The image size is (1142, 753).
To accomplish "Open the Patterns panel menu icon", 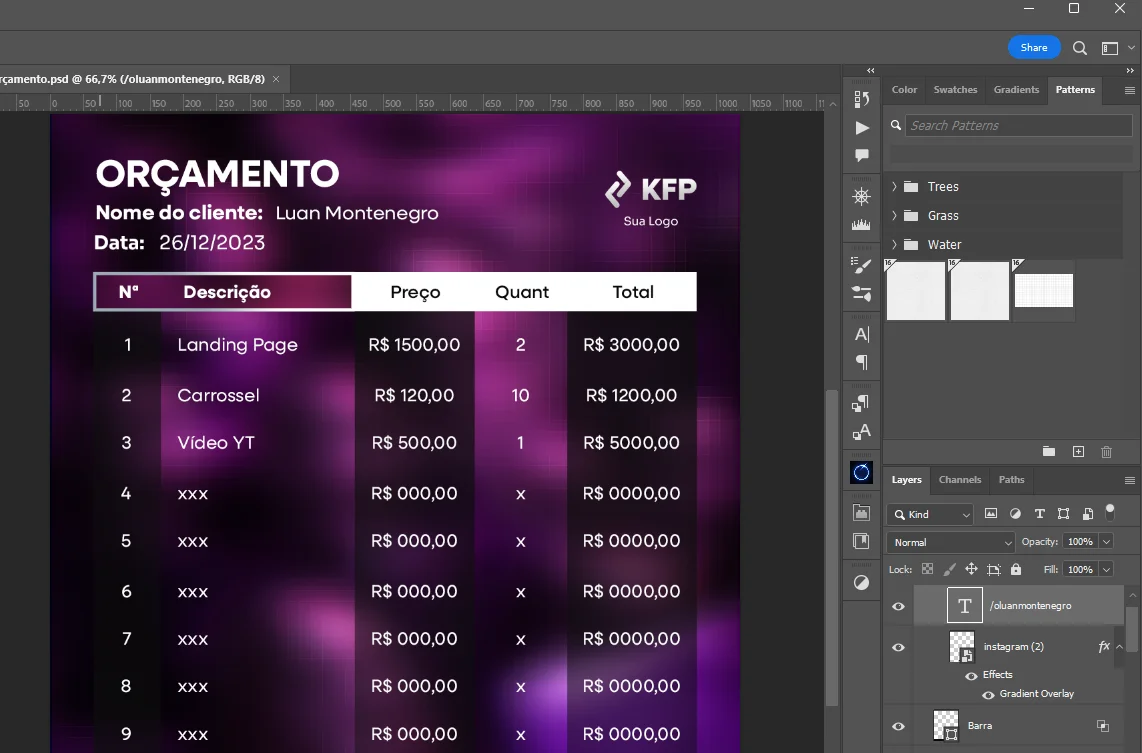I will coord(1130,90).
